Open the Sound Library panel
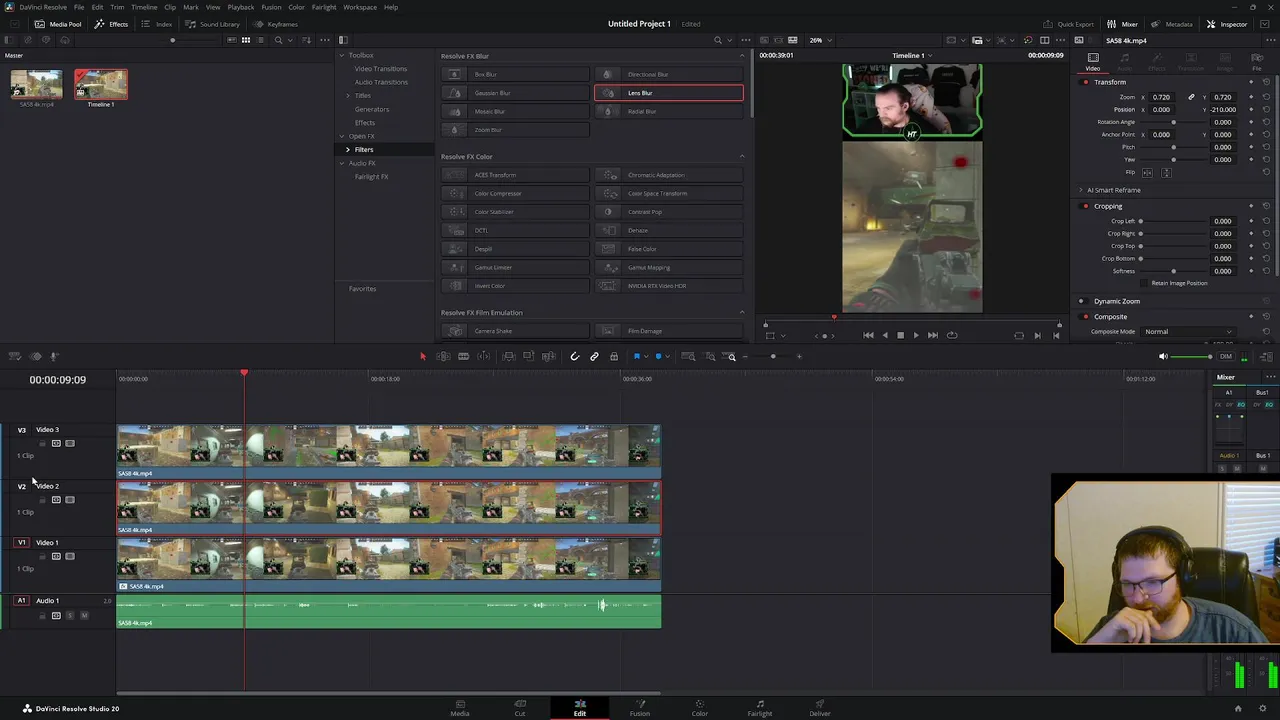The height and width of the screenshot is (720, 1280). (x=213, y=24)
